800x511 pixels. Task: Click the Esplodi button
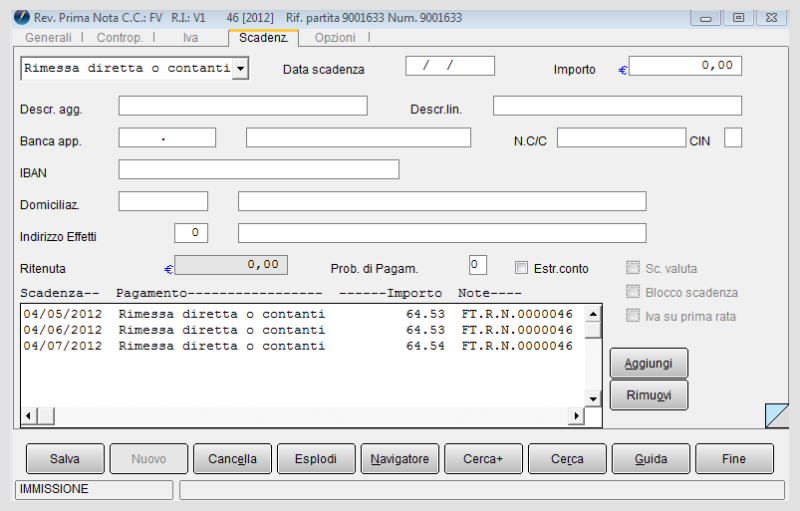click(316, 459)
